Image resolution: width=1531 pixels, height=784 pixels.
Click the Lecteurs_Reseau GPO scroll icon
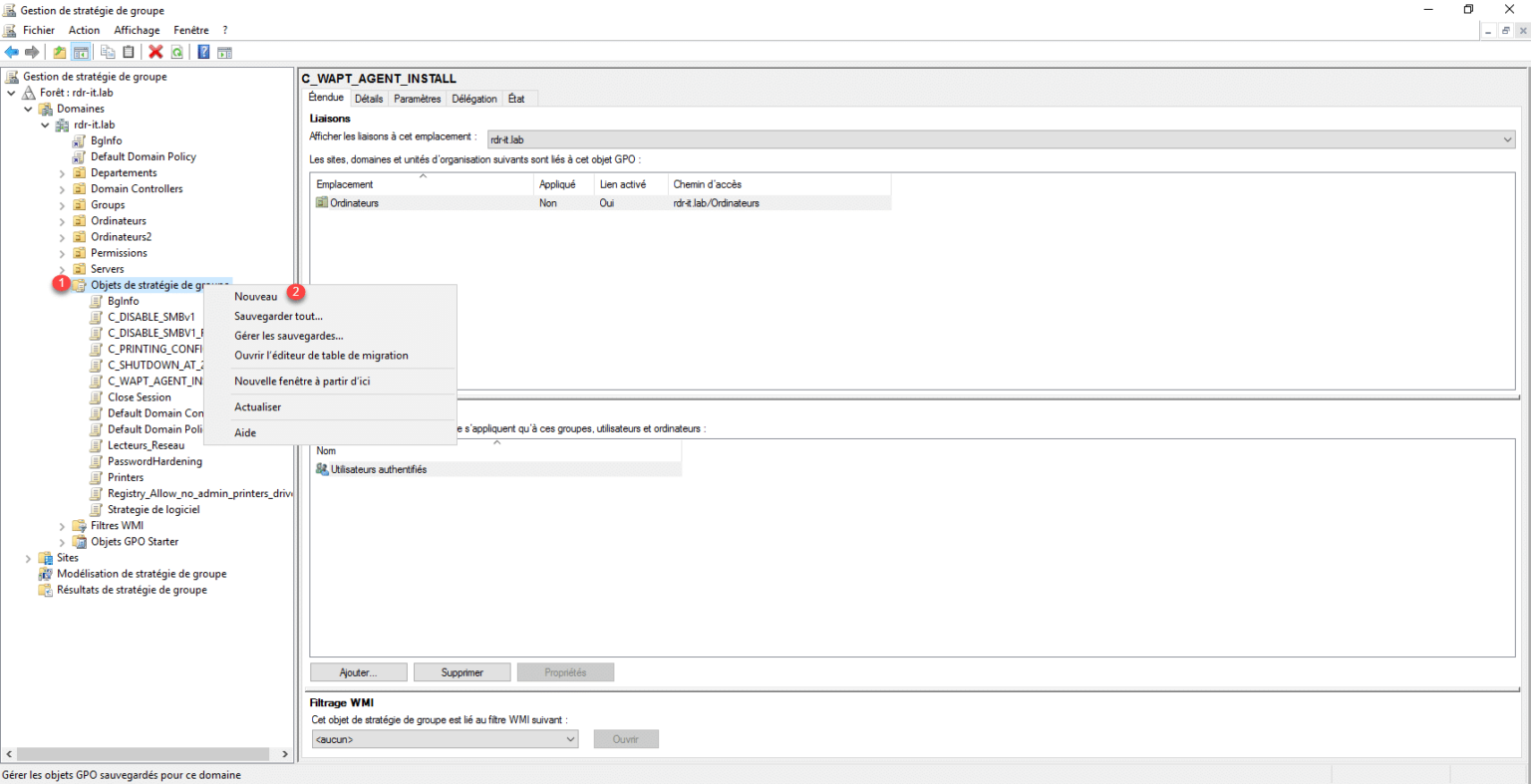[97, 445]
